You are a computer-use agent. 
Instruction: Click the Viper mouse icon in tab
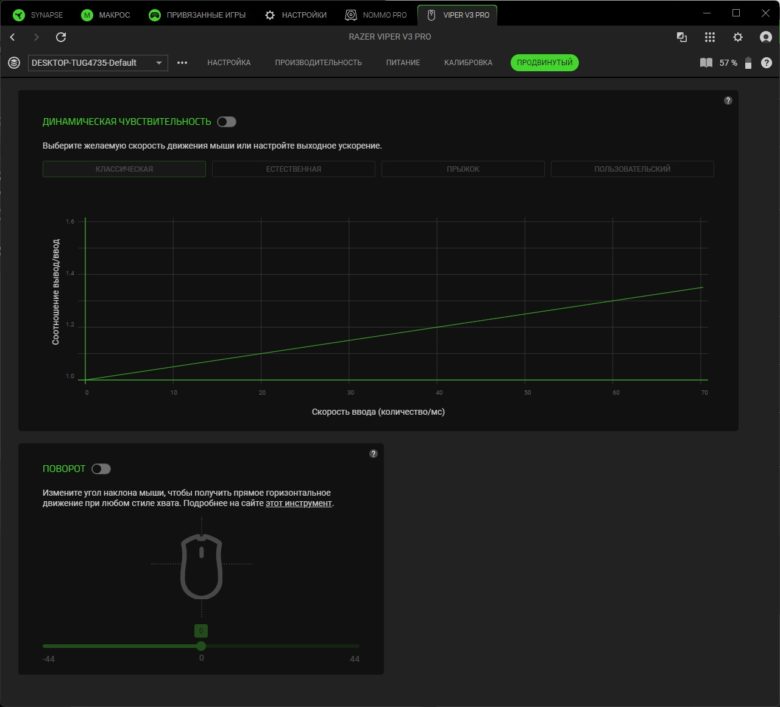tap(431, 15)
